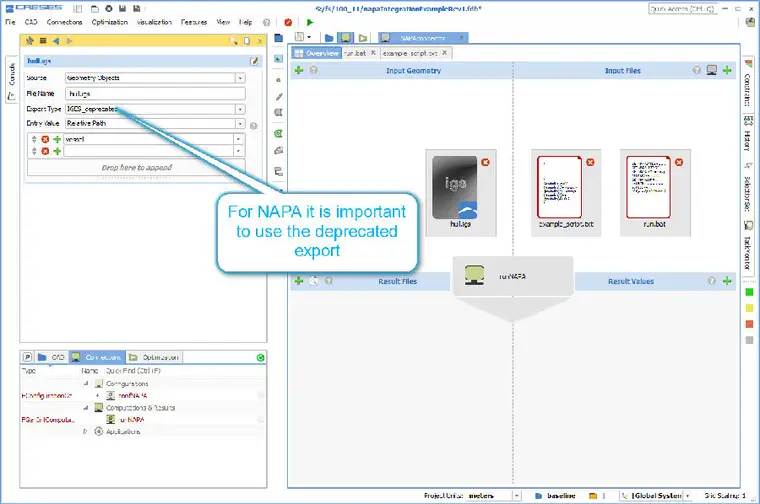The image size is (760, 504).
Task: Click the green Run play button
Action: [310, 22]
